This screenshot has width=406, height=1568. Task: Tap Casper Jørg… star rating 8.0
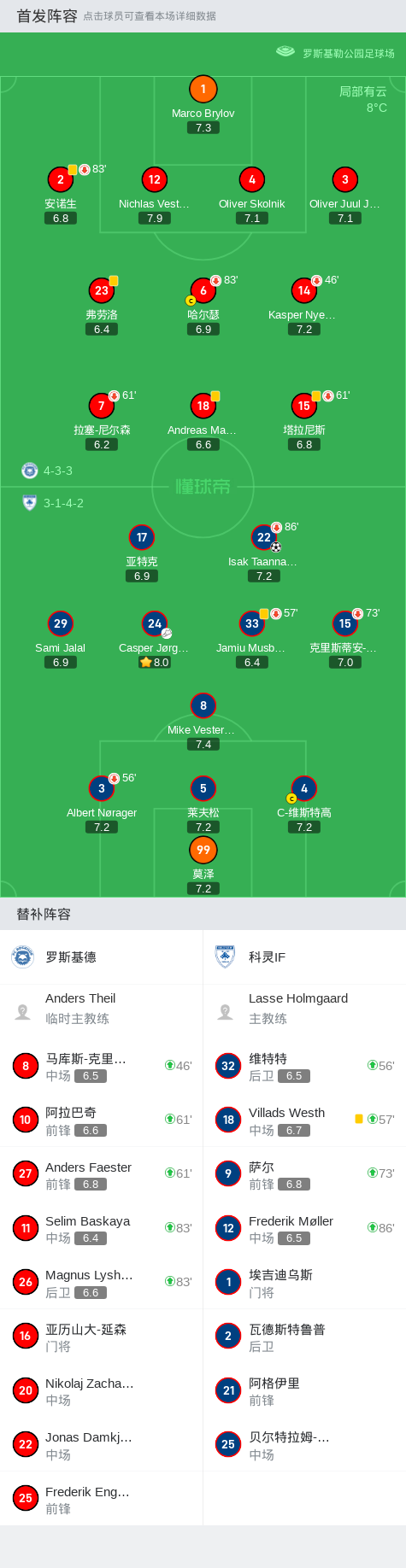tap(155, 662)
